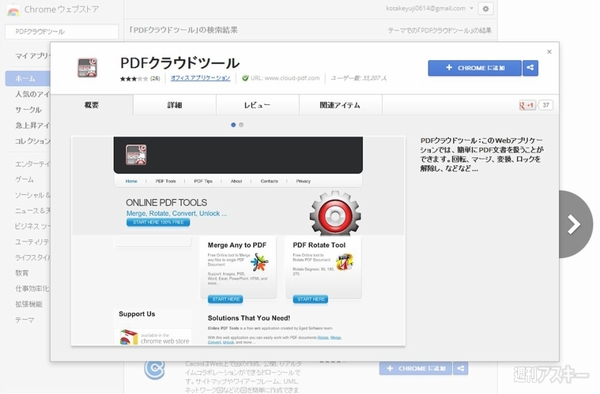Viewport: 600px width, 394px height.
Task: Select ゲーム in the sidebar
Action: 25,179
